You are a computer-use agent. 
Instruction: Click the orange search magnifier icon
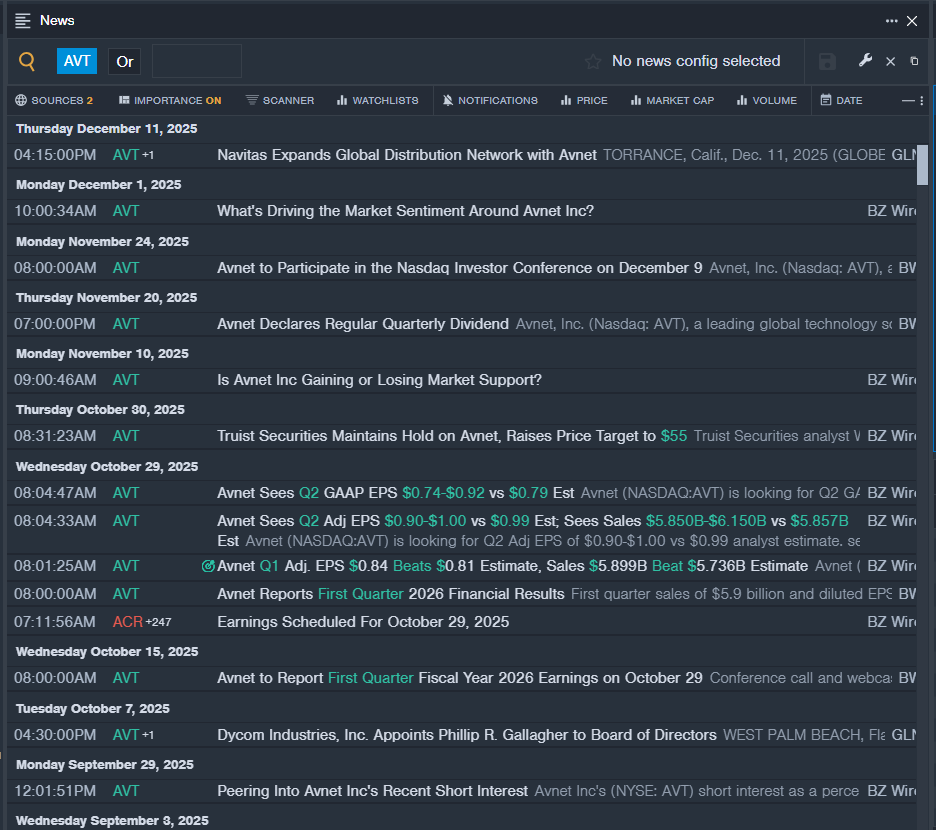(27, 62)
